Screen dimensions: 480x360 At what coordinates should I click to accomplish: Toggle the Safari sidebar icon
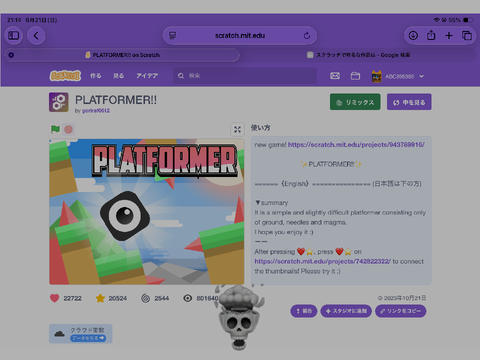click(13, 35)
